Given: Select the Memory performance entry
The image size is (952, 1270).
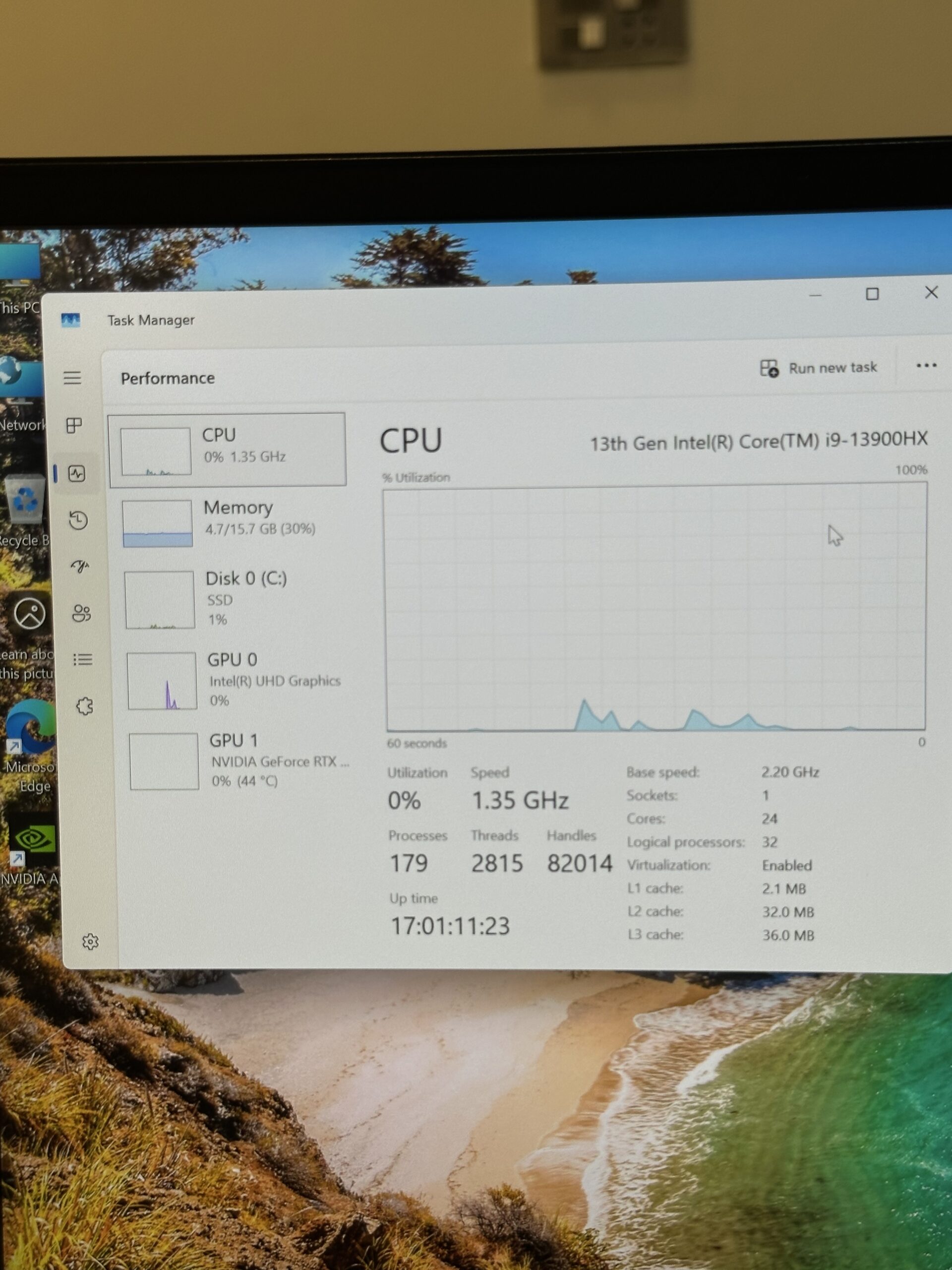Looking at the screenshot, I should pos(230,522).
